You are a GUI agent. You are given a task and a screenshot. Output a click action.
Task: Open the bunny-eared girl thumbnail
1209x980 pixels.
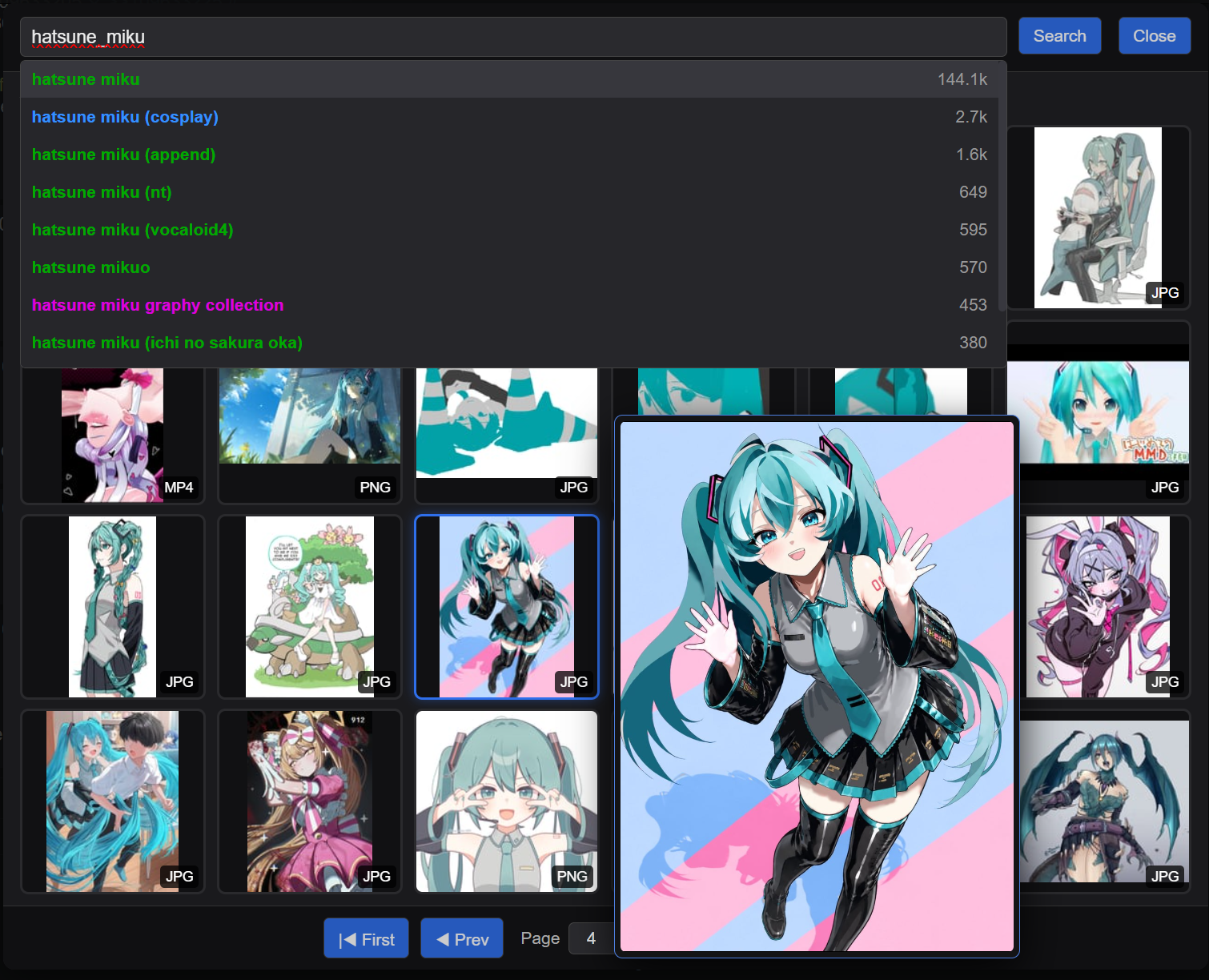tap(1103, 607)
